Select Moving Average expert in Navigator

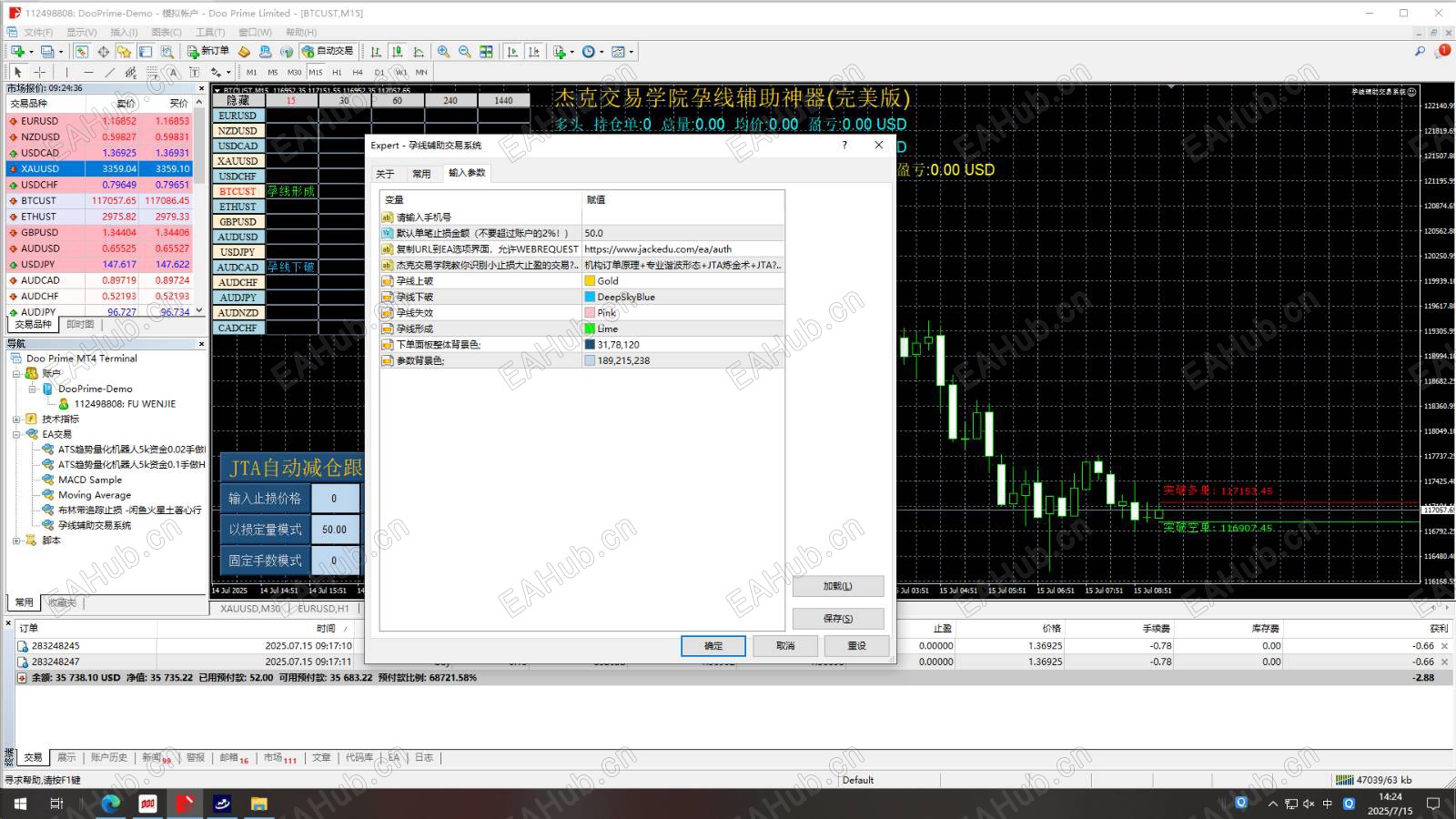point(95,495)
